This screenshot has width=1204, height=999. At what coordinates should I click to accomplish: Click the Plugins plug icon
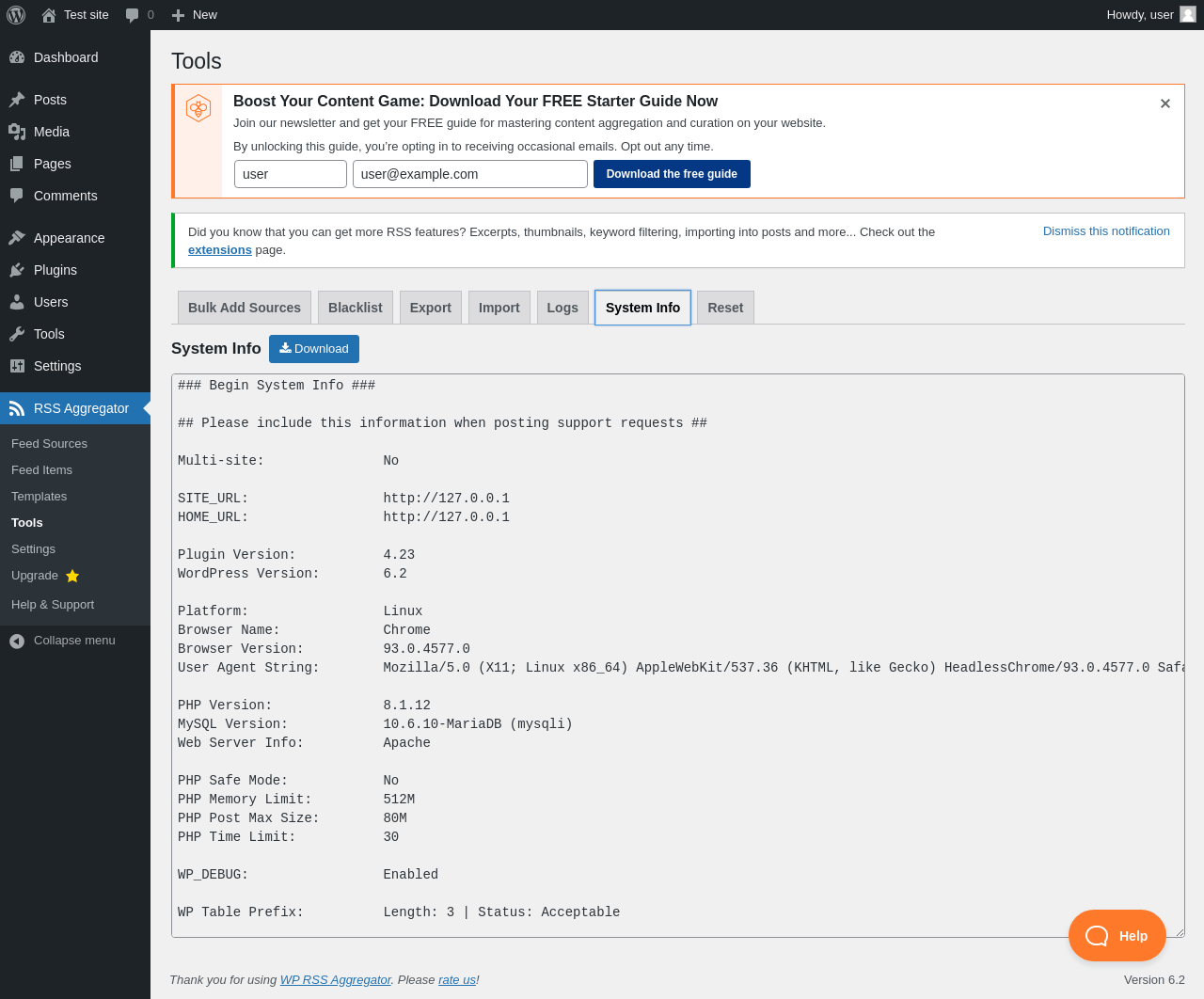[x=17, y=270]
